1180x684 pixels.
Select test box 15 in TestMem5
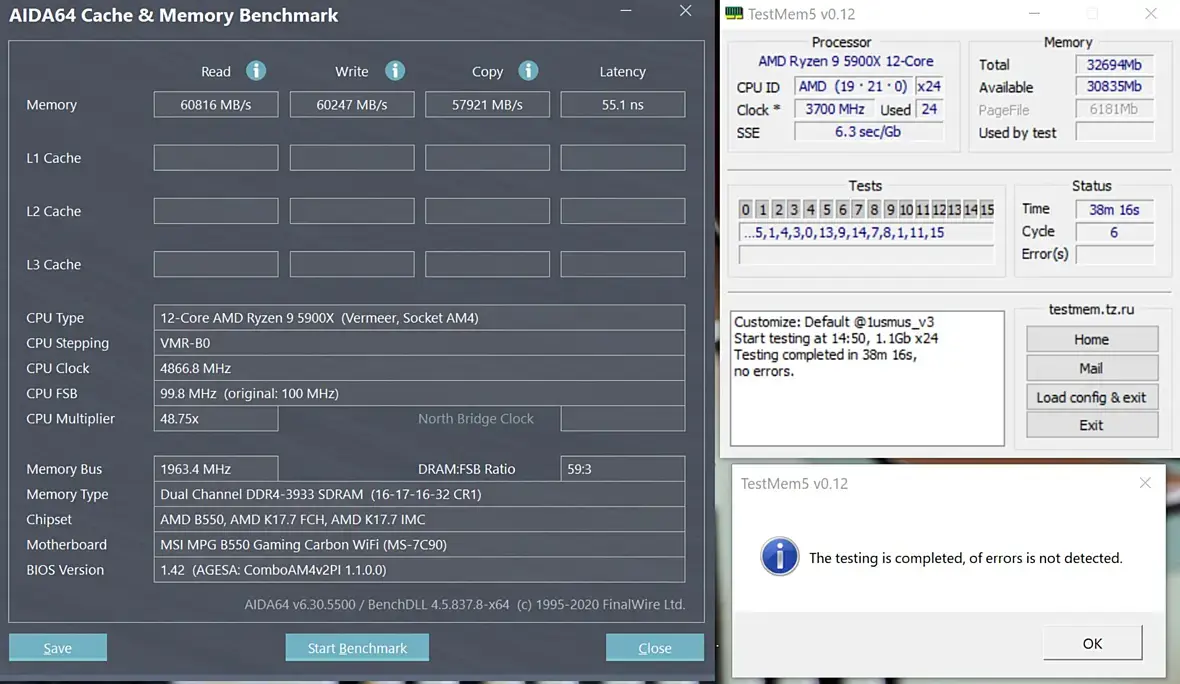pos(987,209)
